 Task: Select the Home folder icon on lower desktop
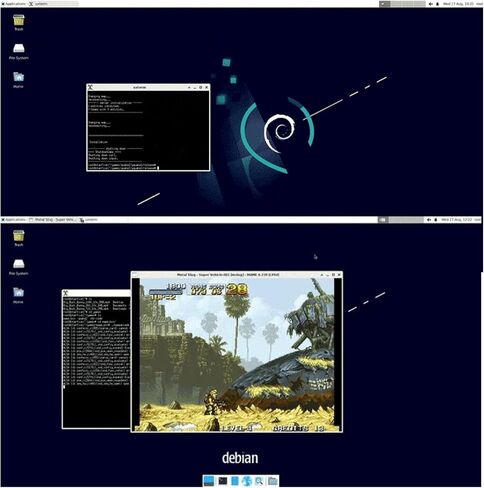[x=19, y=295]
